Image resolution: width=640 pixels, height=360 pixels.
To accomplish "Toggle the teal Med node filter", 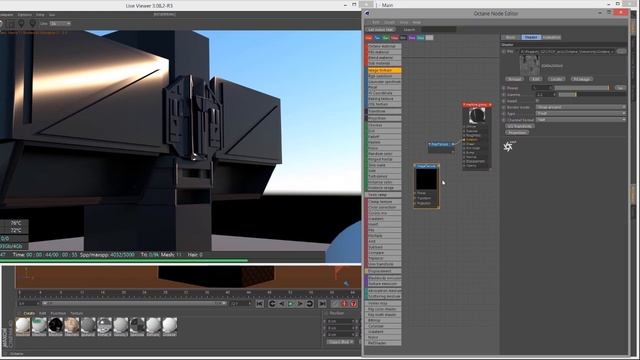I will pyautogui.click(x=420, y=38).
